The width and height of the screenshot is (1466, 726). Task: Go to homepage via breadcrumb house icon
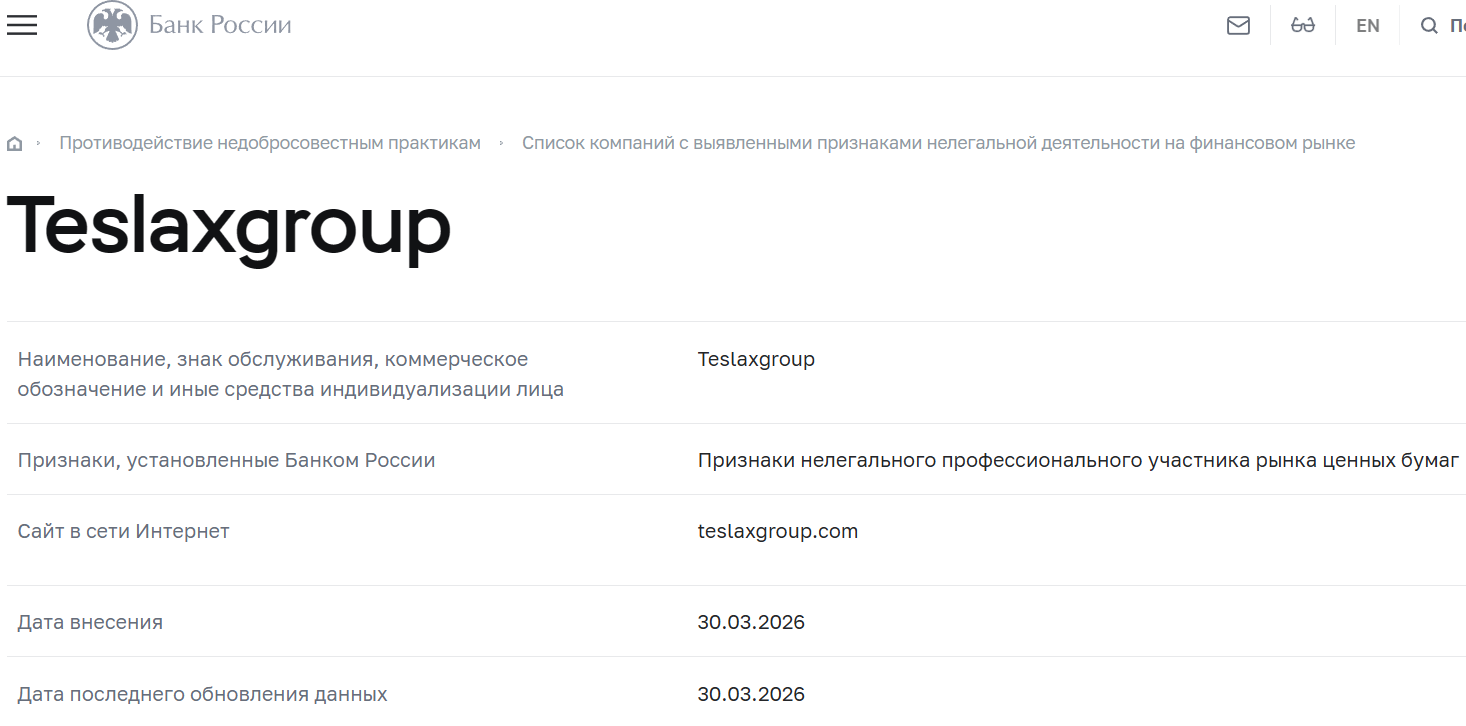point(14,142)
